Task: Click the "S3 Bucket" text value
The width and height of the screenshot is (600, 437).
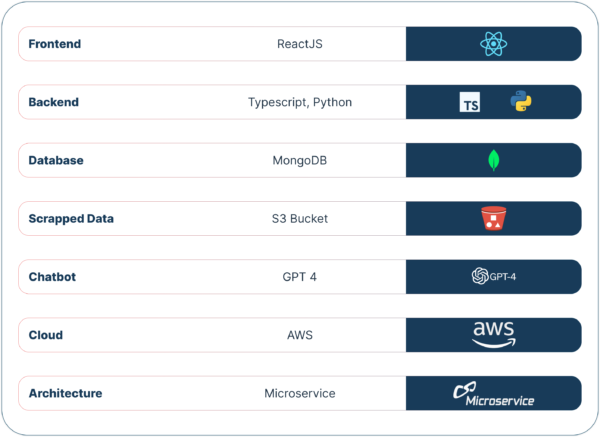Action: point(299,218)
